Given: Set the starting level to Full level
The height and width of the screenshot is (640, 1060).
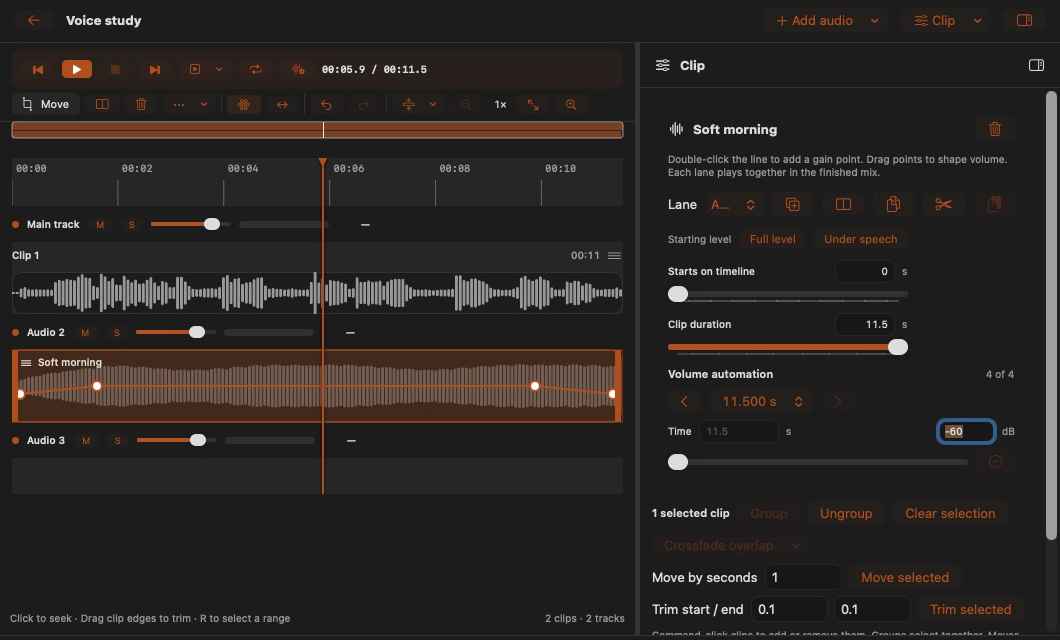Looking at the screenshot, I should tap(772, 239).
